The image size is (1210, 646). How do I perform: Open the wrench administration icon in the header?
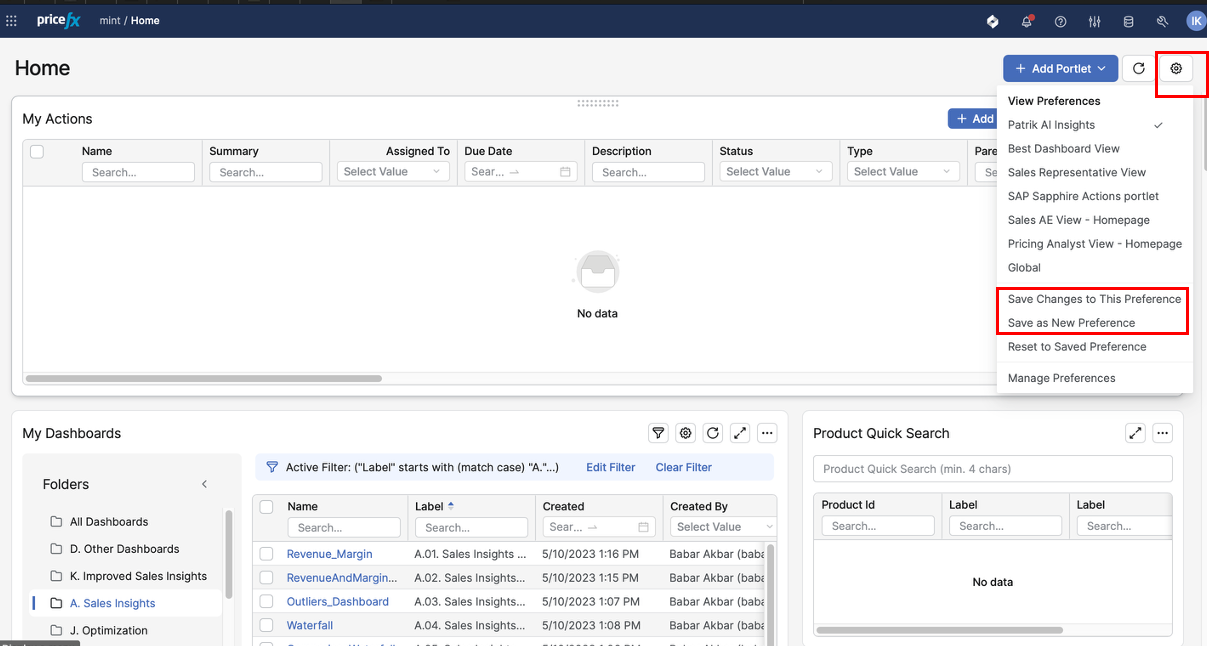pos(1162,21)
